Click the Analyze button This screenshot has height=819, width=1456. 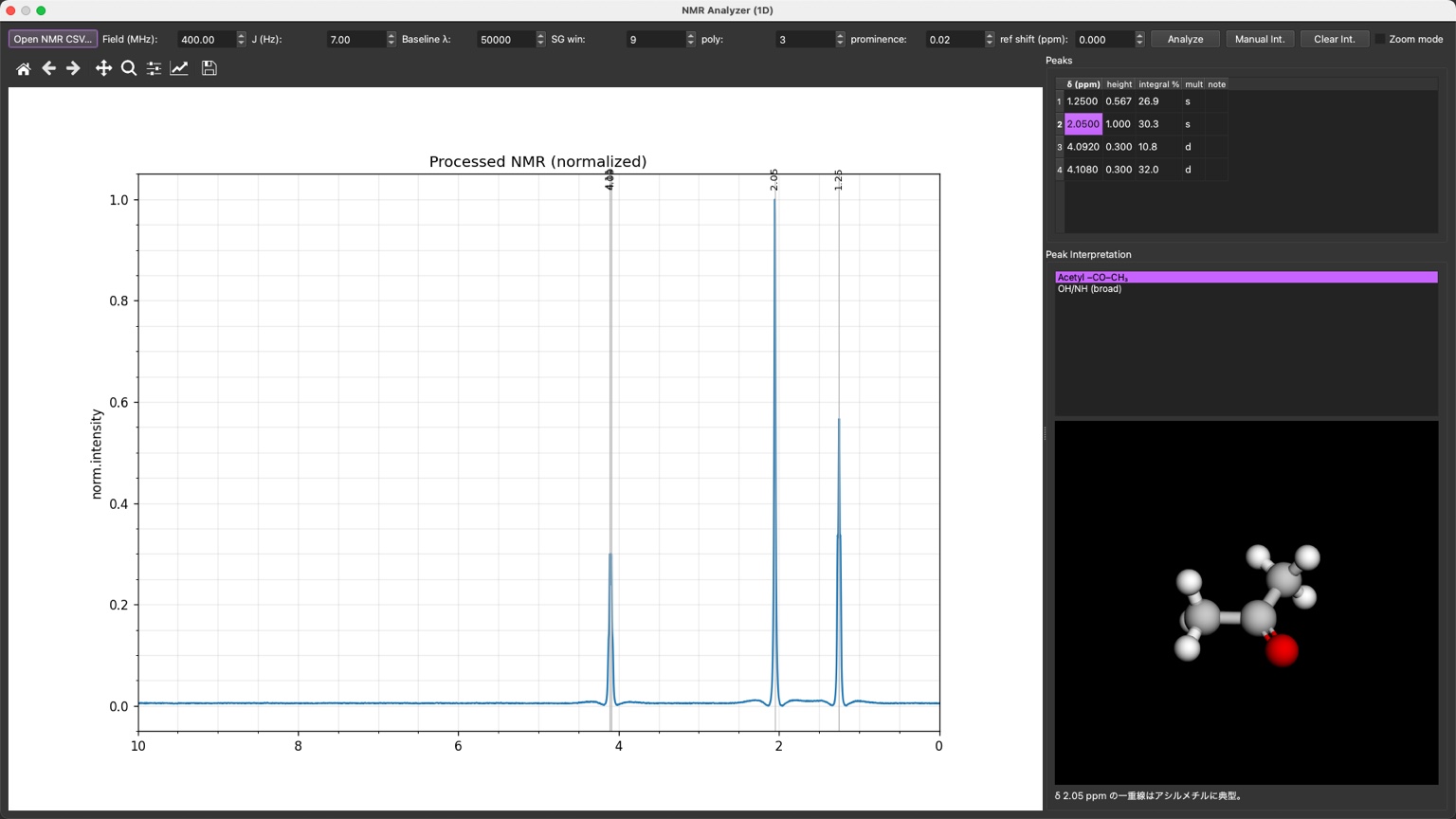(x=1185, y=39)
